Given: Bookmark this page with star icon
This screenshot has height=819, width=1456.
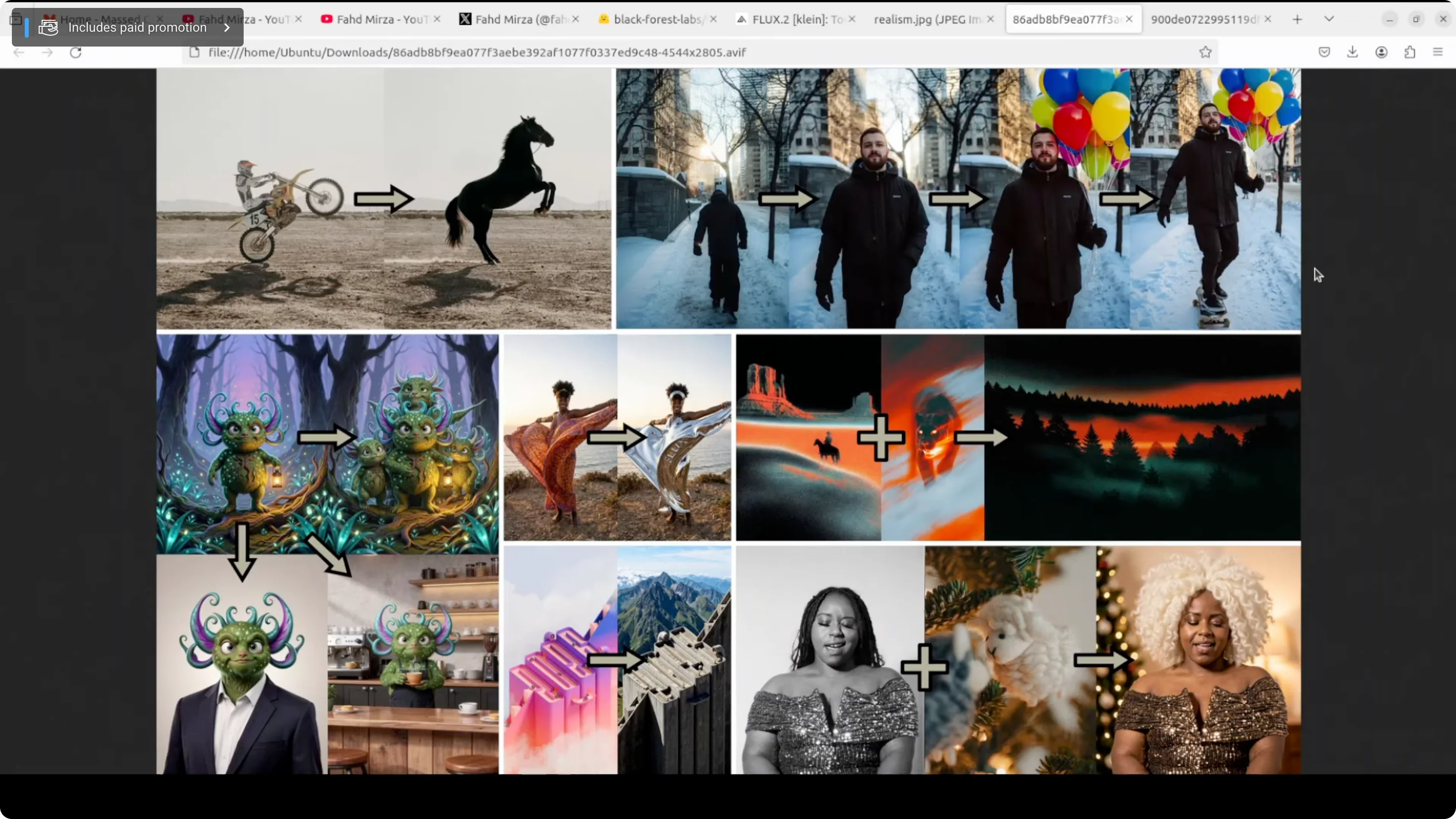Looking at the screenshot, I should coord(1205,52).
